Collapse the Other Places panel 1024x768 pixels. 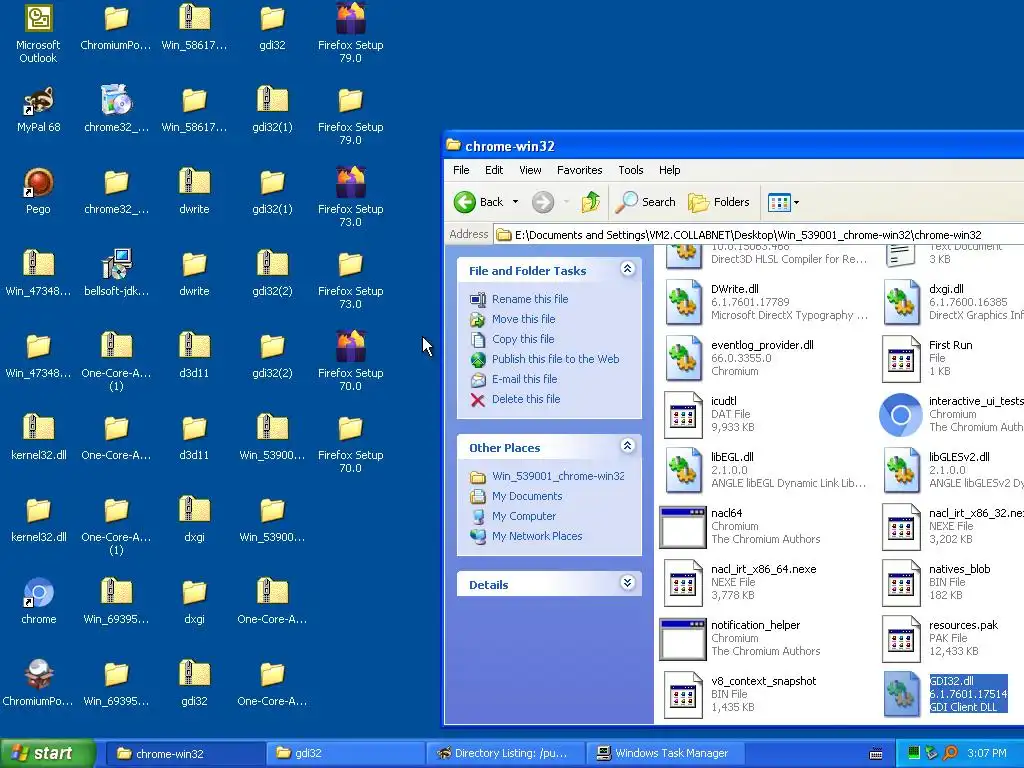(627, 446)
